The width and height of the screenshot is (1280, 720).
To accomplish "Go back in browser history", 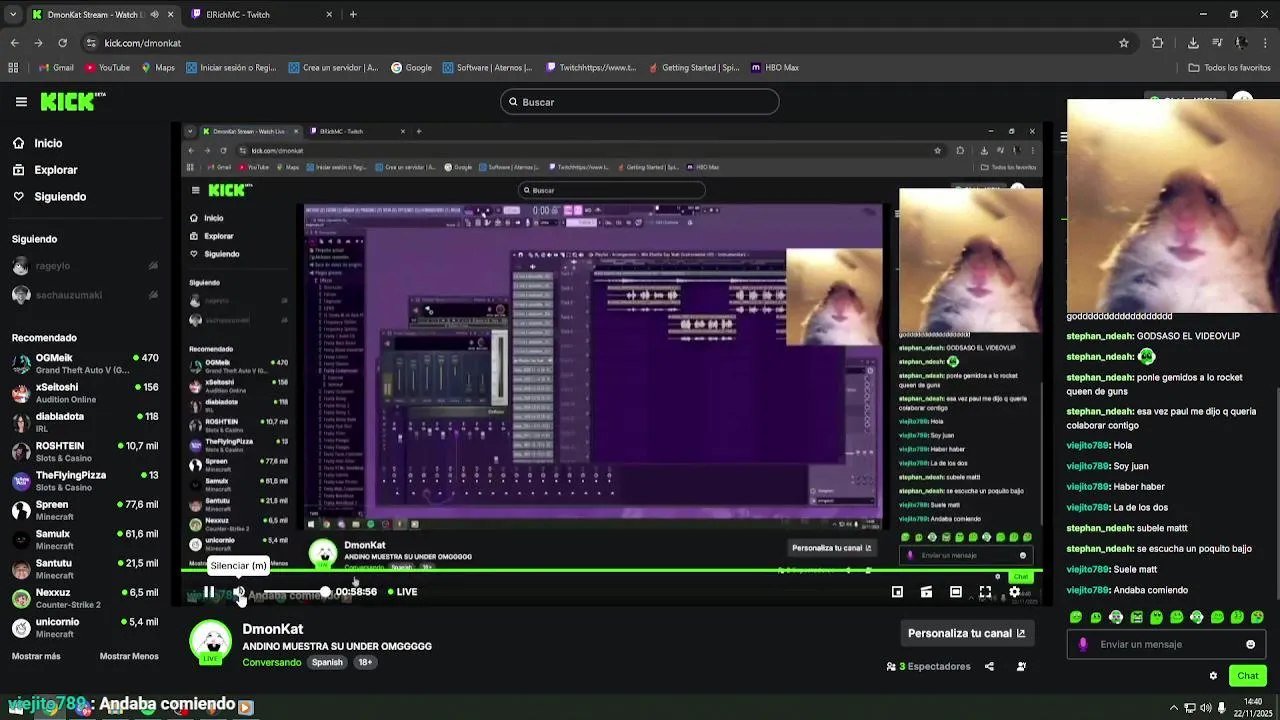I will 14,43.
